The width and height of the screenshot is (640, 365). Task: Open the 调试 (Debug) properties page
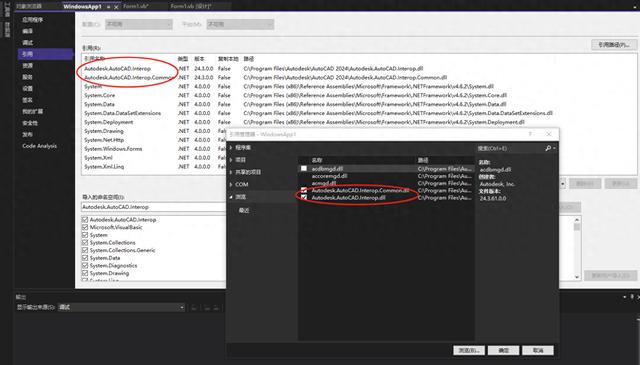[x=27, y=42]
